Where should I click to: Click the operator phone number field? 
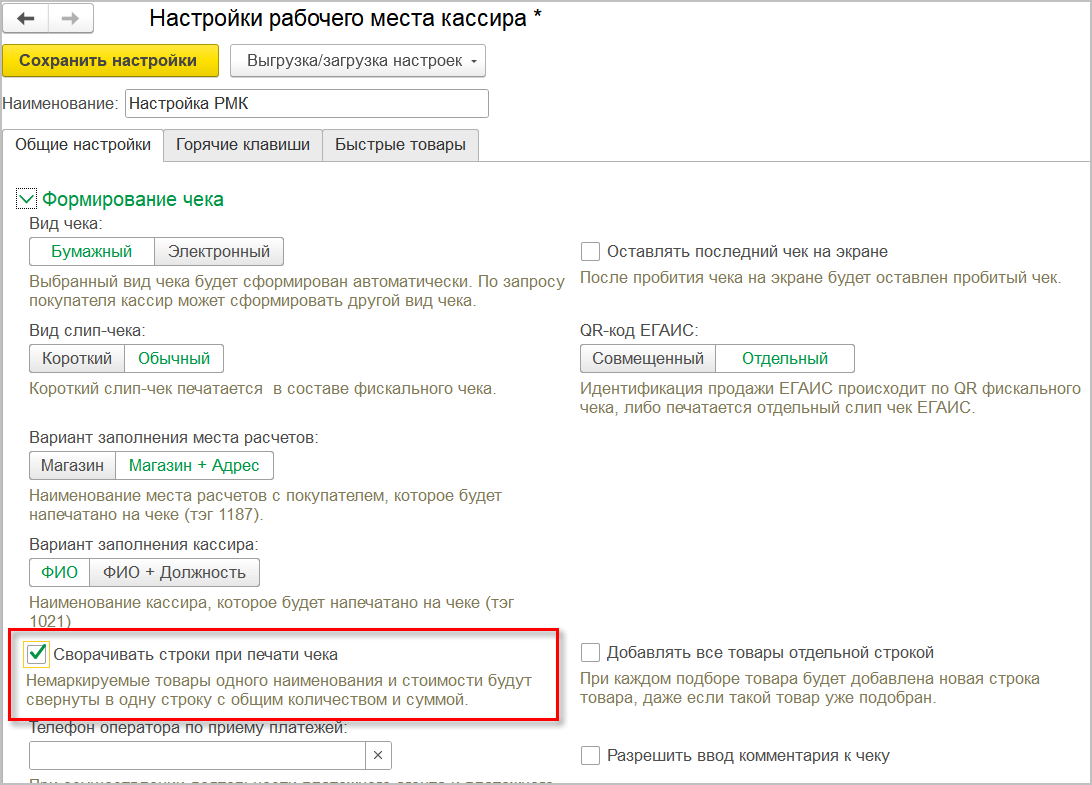pyautogui.click(x=196, y=755)
